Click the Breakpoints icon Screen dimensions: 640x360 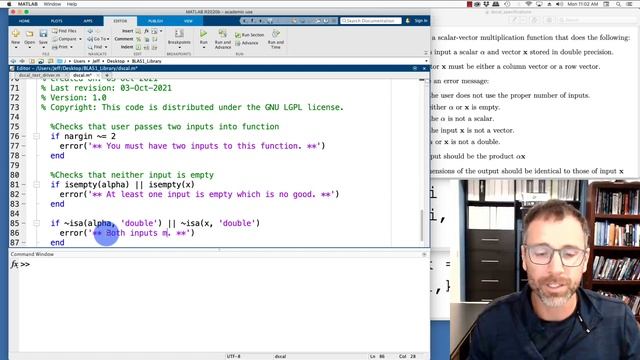click(179, 34)
